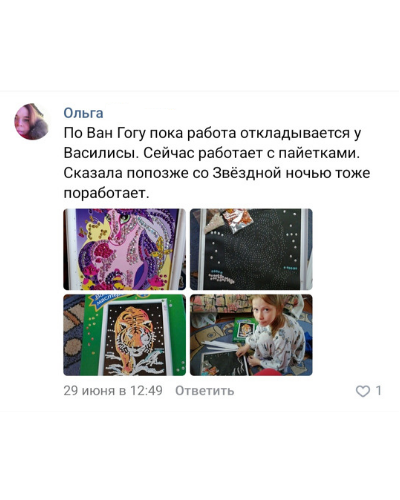Screen dimensions: 400x500
Task: Click the 29 июня в 12:49 timestamp
Action: (x=113, y=391)
